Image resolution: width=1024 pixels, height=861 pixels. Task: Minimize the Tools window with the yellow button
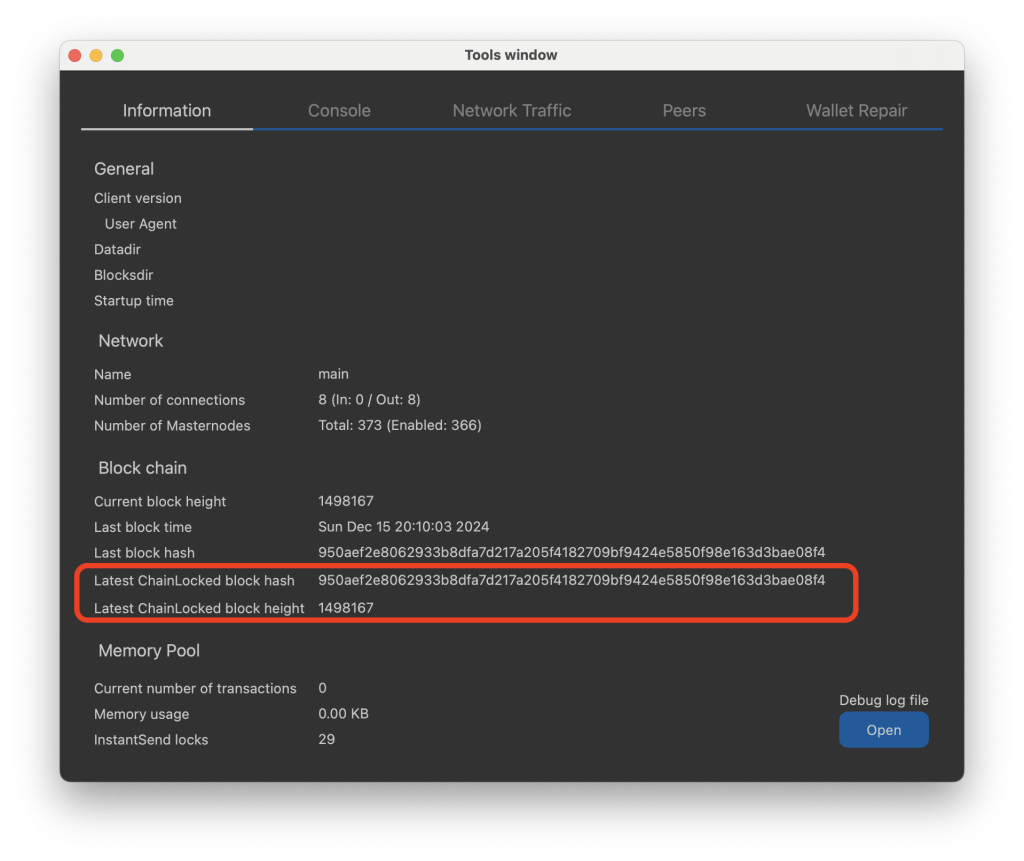(96, 56)
